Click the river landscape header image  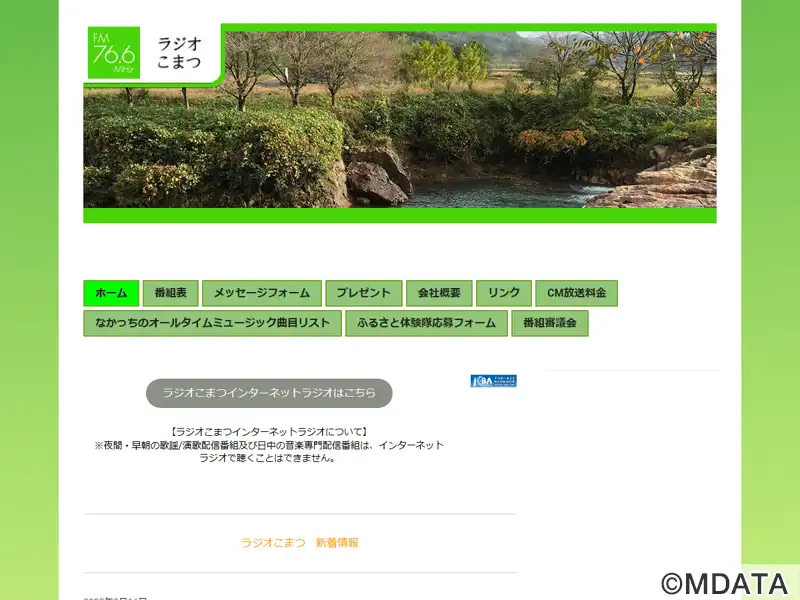pyautogui.click(x=450, y=130)
